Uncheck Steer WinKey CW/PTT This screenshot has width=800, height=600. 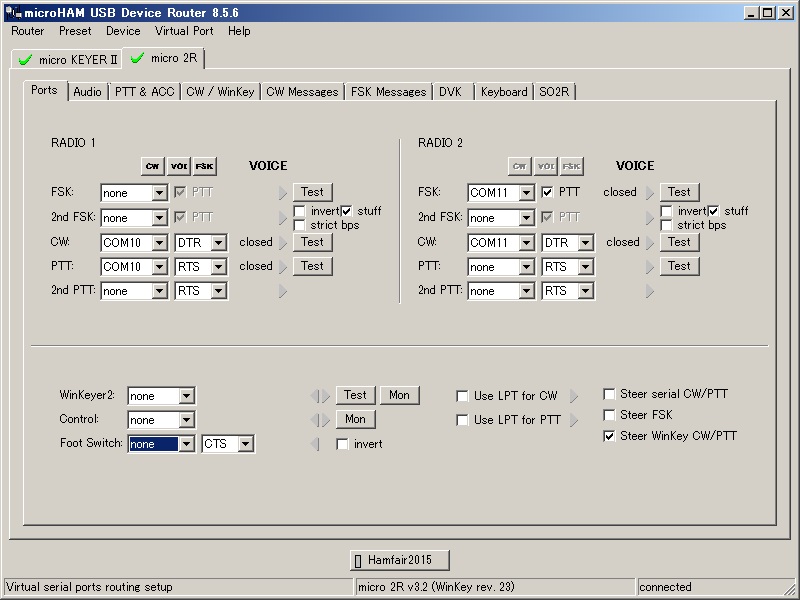click(609, 436)
